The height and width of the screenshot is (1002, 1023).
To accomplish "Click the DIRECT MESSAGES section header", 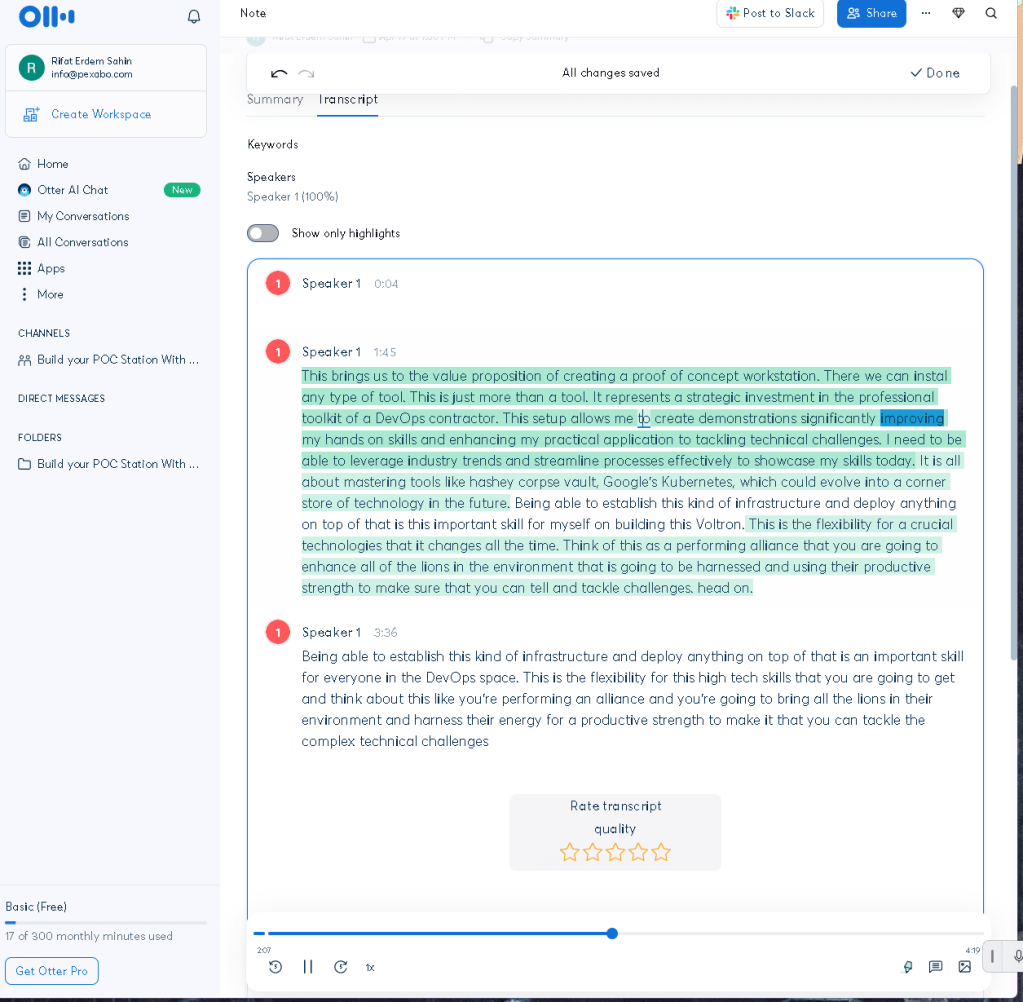I will pyautogui.click(x=61, y=398).
